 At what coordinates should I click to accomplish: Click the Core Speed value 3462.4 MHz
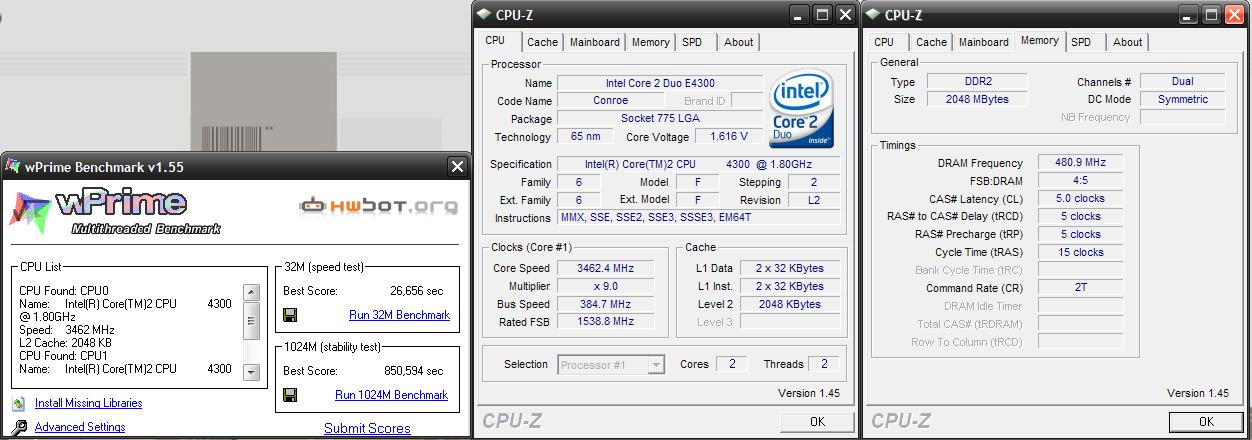[605, 268]
